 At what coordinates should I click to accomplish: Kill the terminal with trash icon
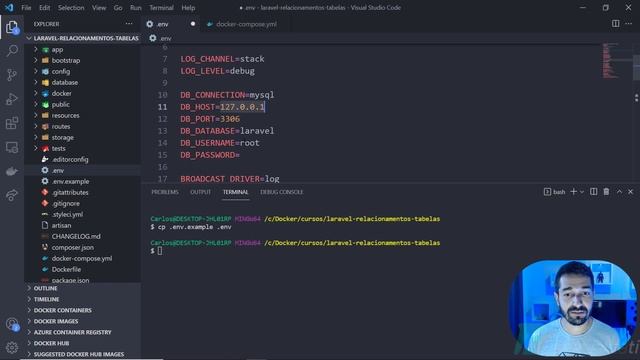(607, 191)
